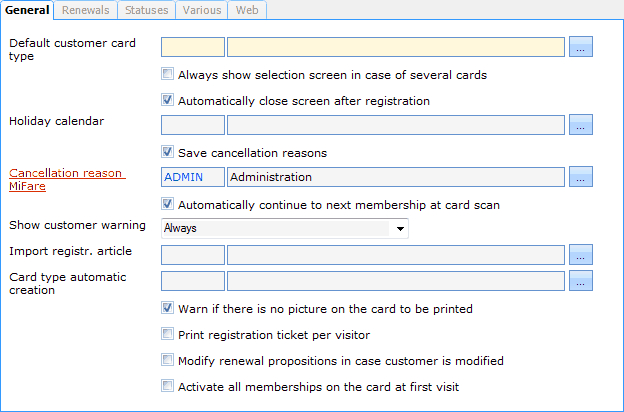
Task: Switch to the Renewals tab
Action: click(x=86, y=10)
